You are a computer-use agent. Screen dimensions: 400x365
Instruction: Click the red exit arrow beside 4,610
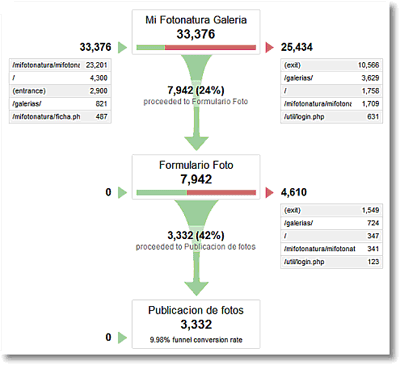(x=269, y=192)
